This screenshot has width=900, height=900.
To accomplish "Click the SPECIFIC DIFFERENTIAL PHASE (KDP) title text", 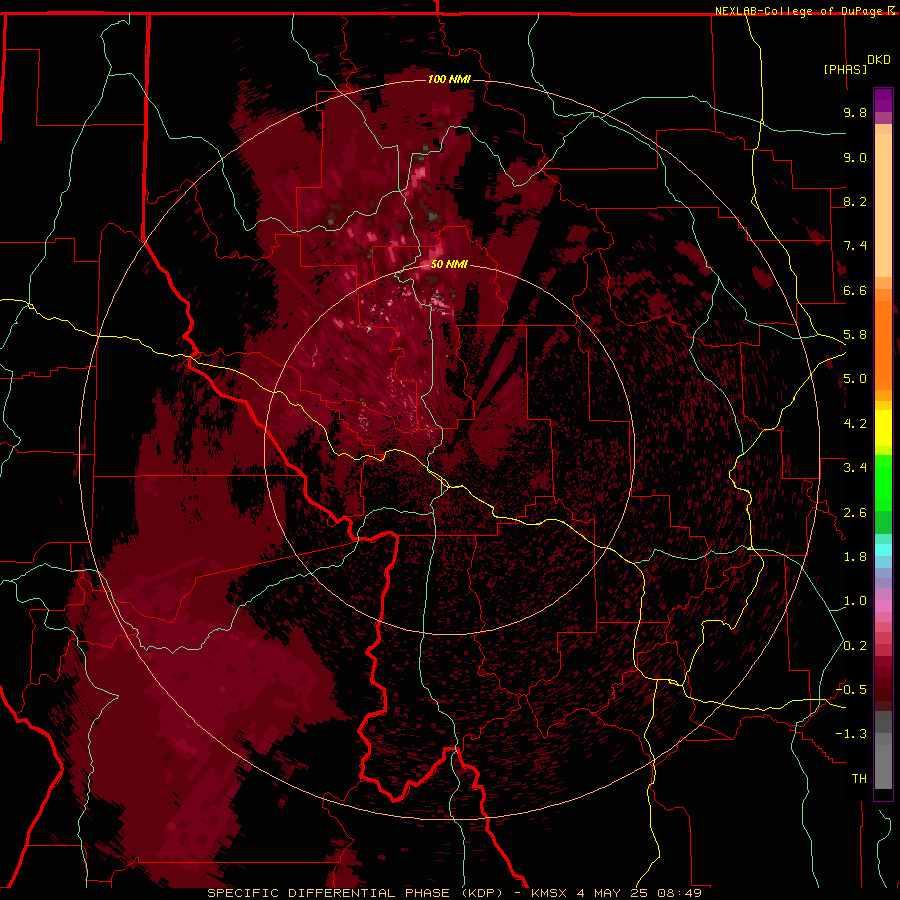I will point(357,893).
